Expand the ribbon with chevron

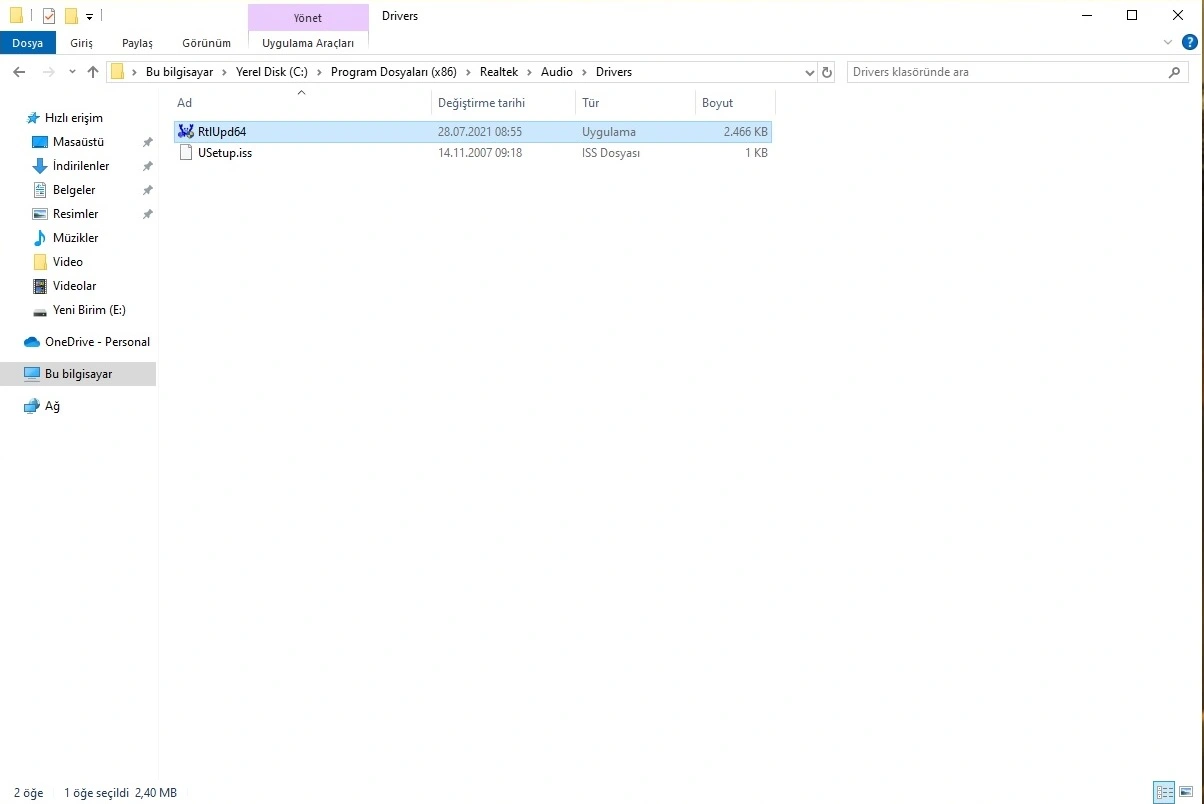coord(1169,43)
